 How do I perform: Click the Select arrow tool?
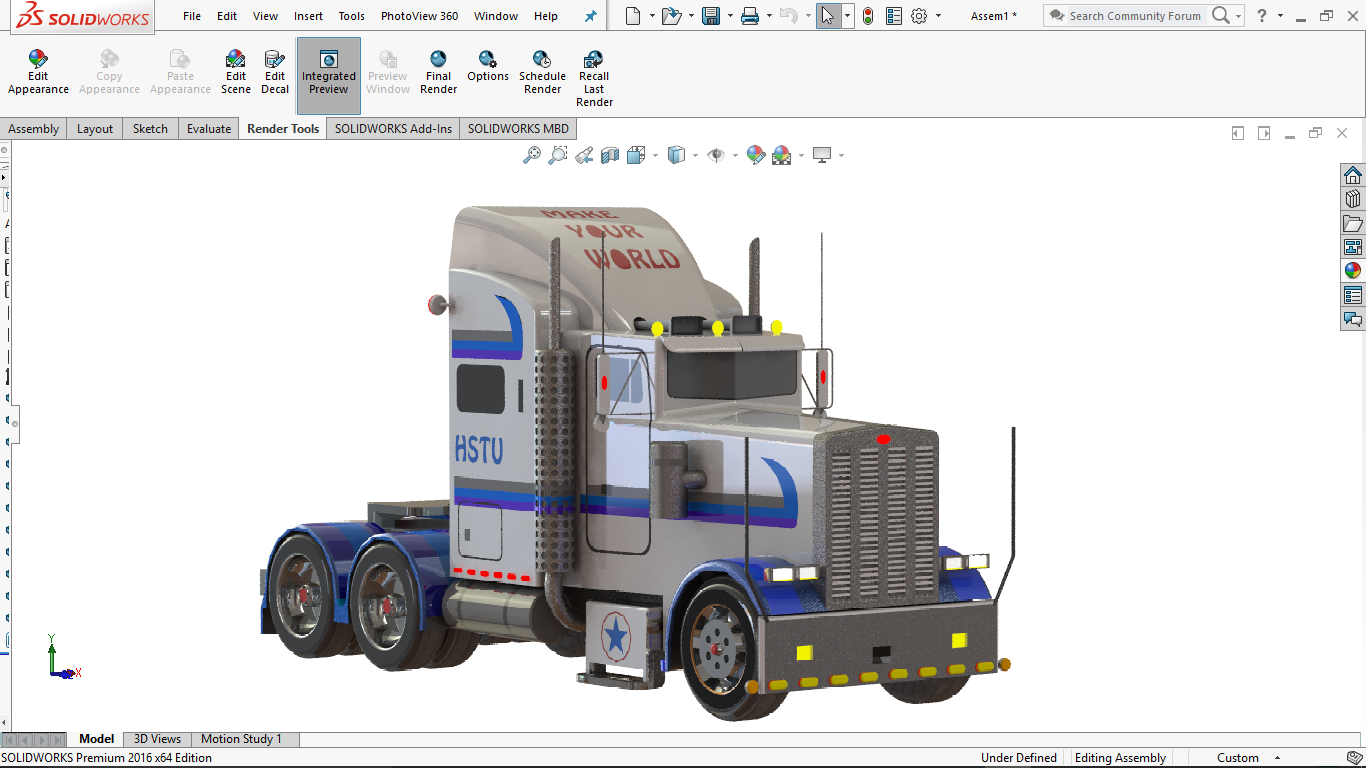[x=828, y=16]
